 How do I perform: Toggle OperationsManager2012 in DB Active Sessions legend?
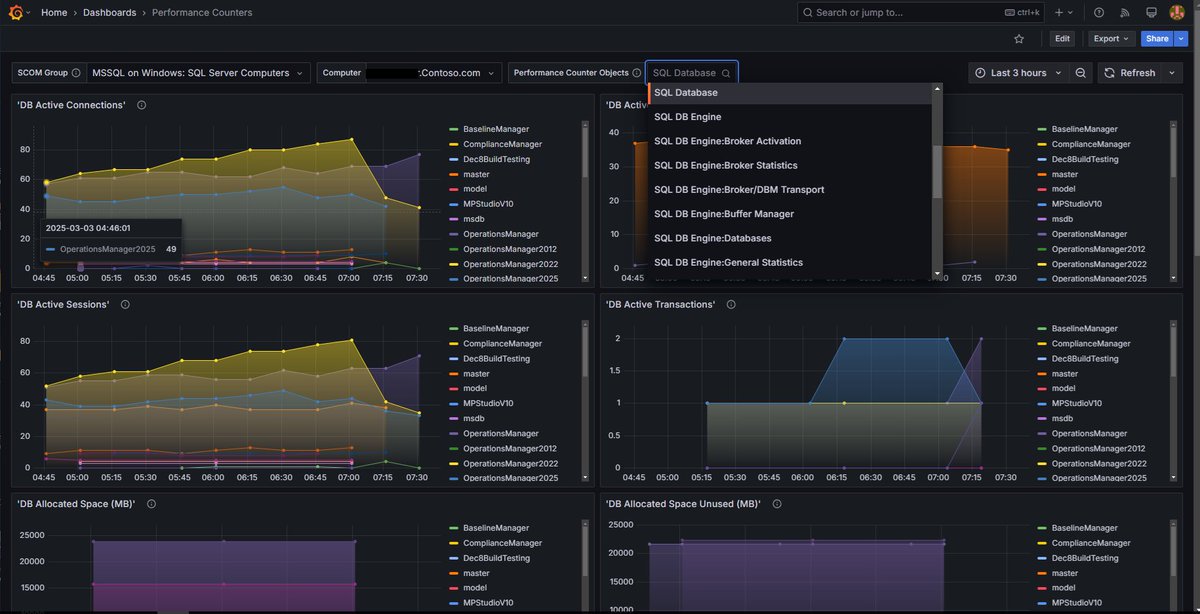tap(510, 449)
